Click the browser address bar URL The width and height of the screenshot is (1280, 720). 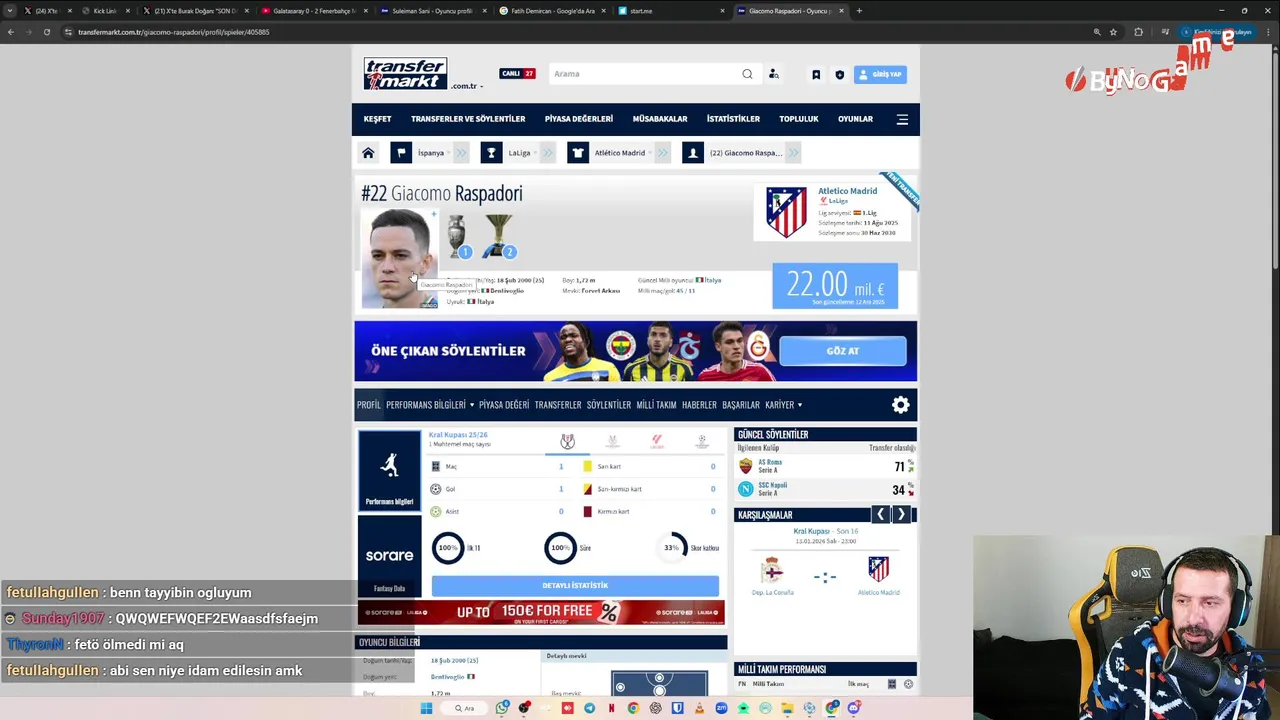(173, 32)
